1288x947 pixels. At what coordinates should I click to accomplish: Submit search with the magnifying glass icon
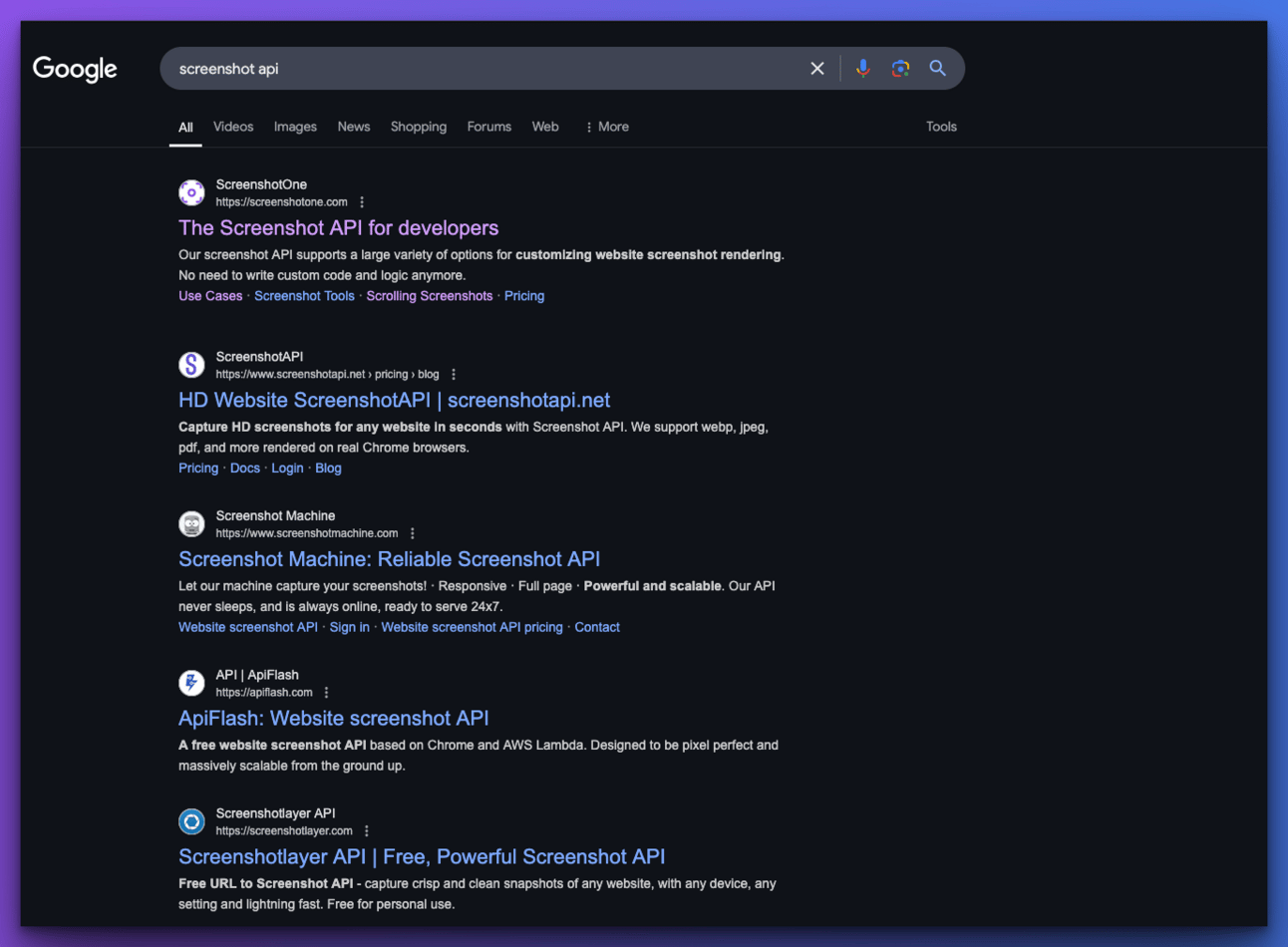pos(938,69)
